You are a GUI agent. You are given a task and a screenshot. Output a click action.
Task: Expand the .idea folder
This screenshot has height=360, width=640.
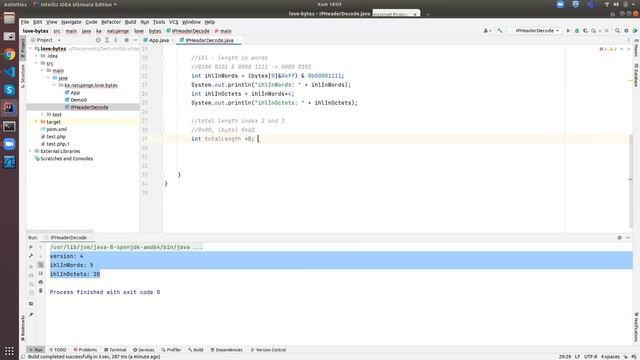click(37, 56)
